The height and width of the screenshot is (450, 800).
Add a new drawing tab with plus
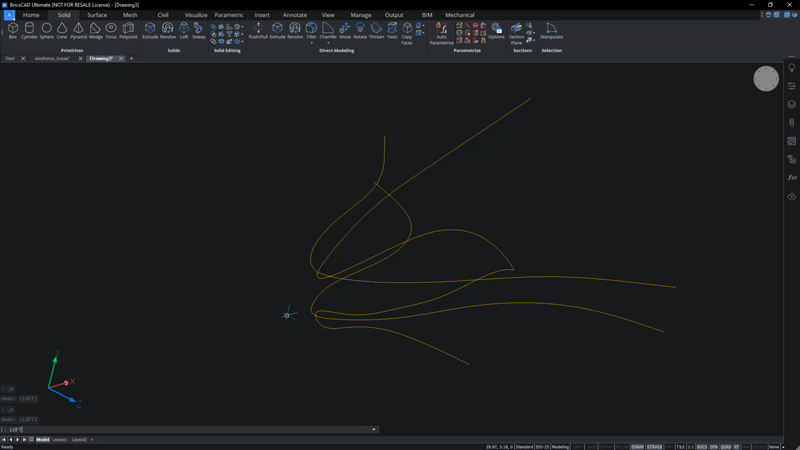tap(131, 59)
